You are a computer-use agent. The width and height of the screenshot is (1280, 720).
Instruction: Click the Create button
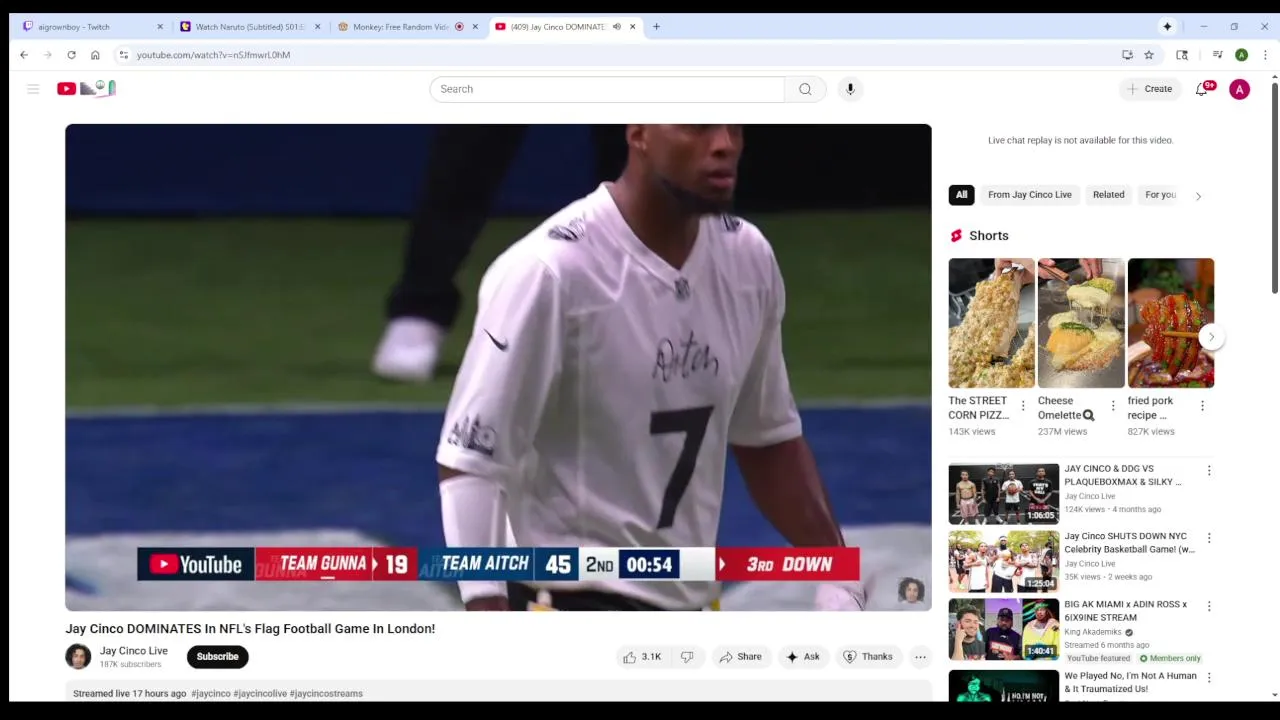[x=1149, y=89]
